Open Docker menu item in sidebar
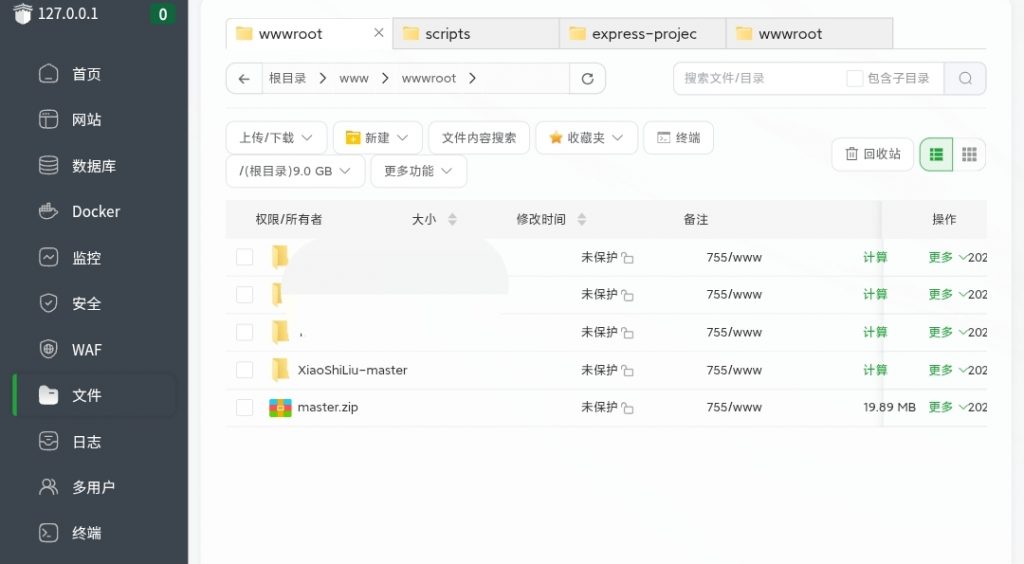 coord(96,212)
